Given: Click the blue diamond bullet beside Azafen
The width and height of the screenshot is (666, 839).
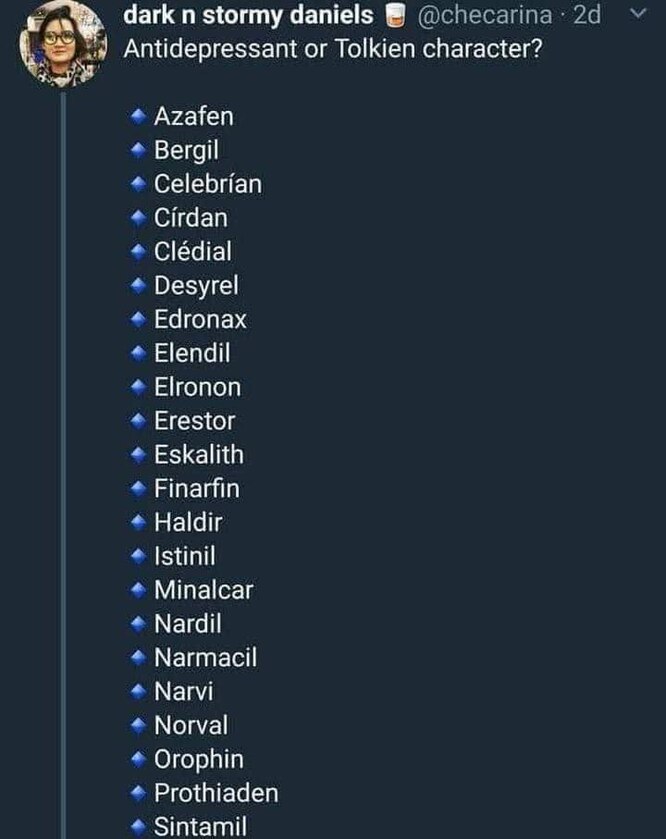Looking at the screenshot, I should 138,117.
